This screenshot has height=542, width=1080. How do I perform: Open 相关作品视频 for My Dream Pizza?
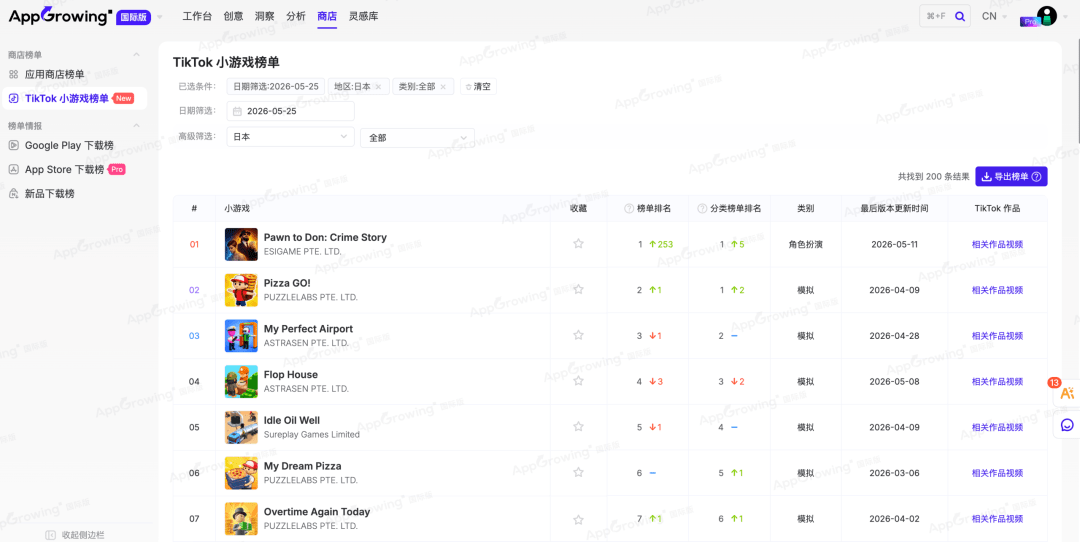click(x=997, y=473)
